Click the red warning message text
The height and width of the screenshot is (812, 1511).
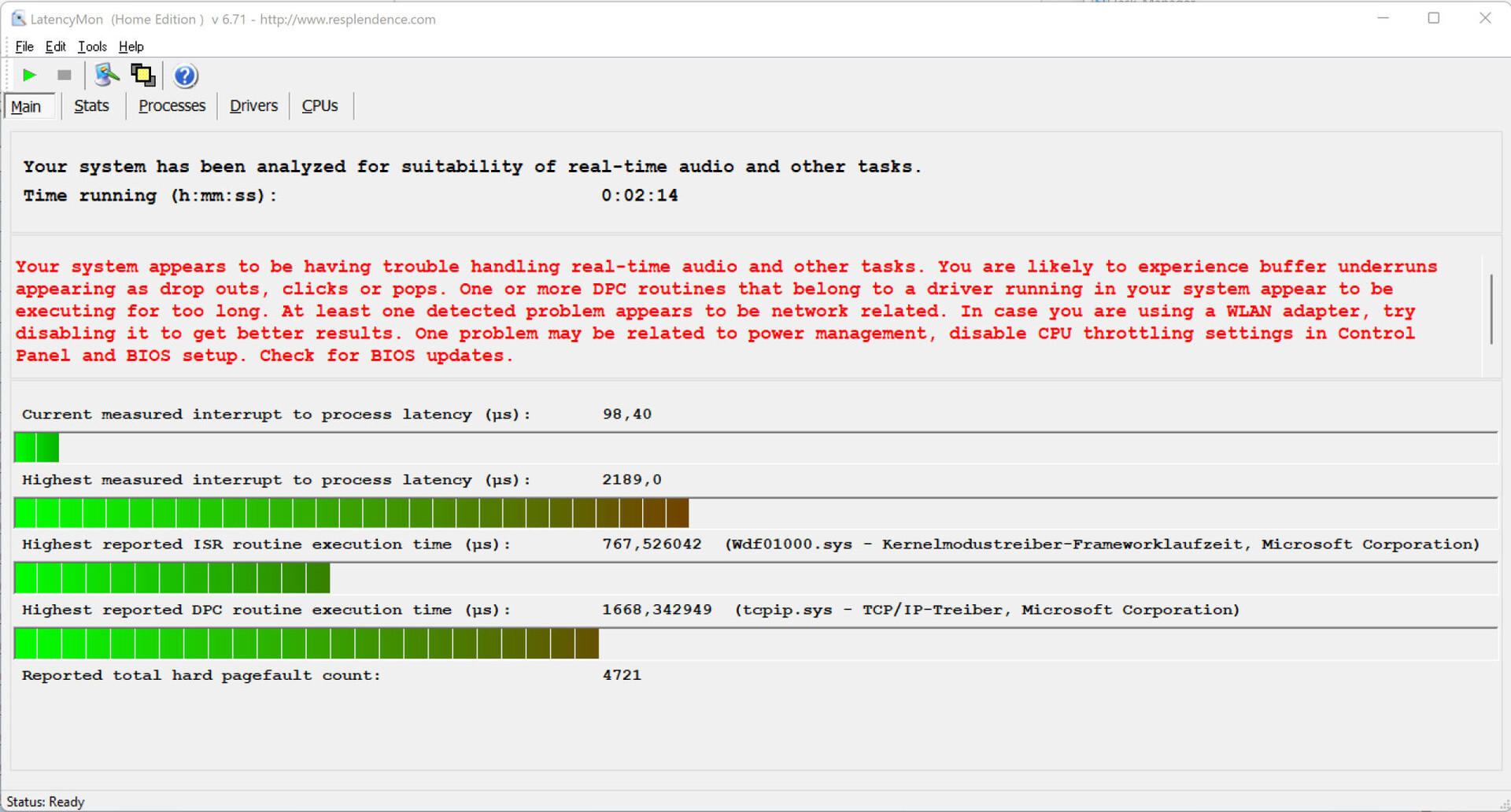726,311
